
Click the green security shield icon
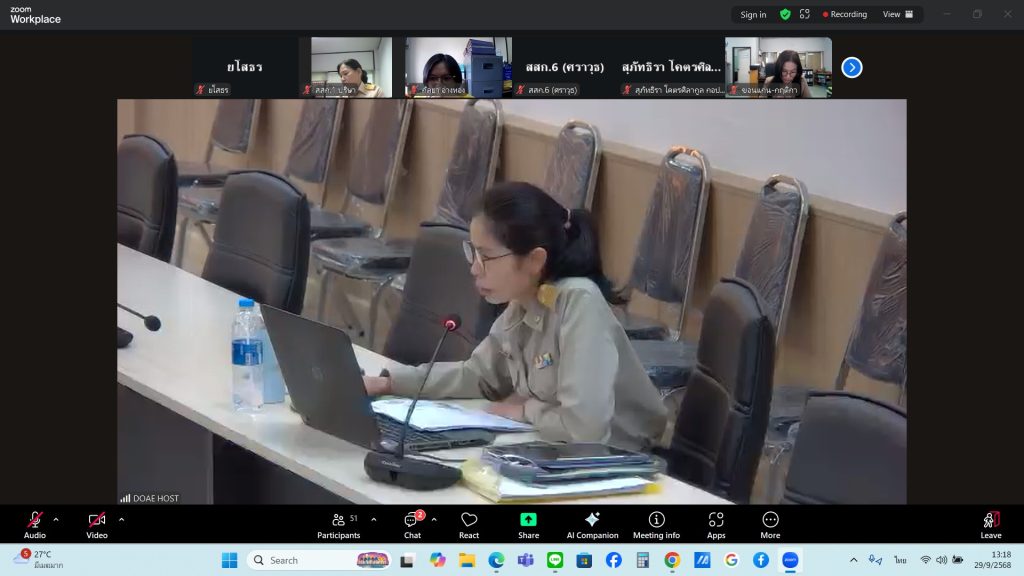tap(785, 15)
